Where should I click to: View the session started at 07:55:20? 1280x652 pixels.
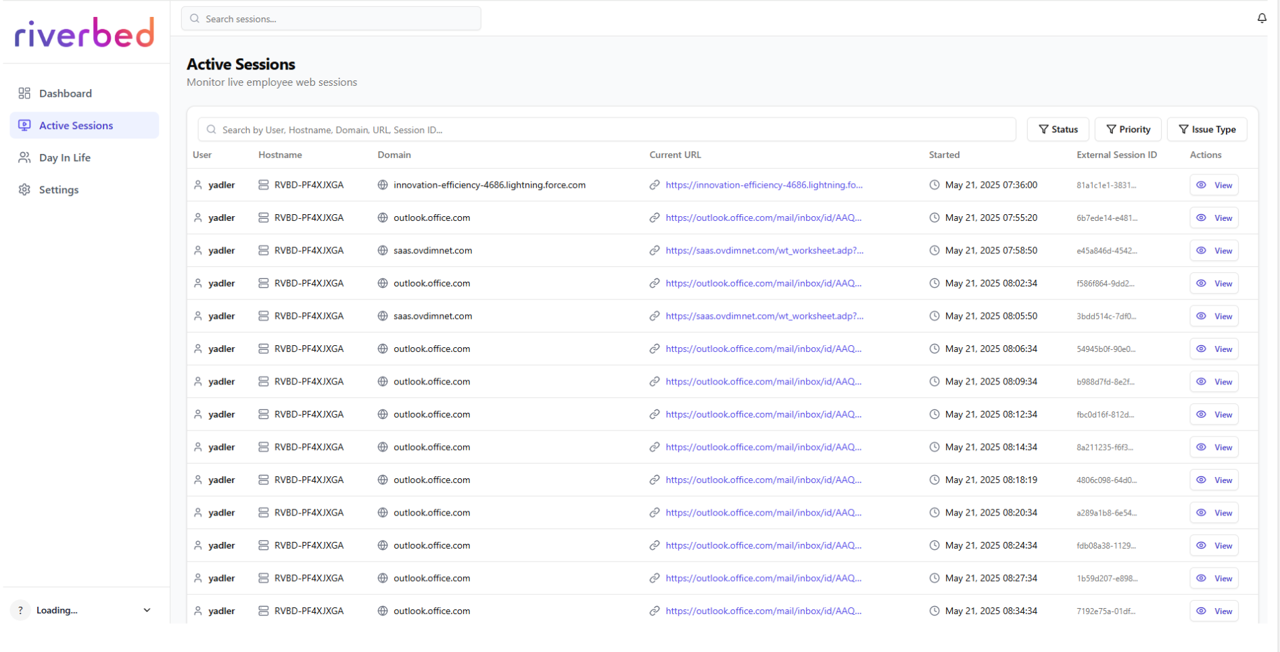tap(1214, 218)
